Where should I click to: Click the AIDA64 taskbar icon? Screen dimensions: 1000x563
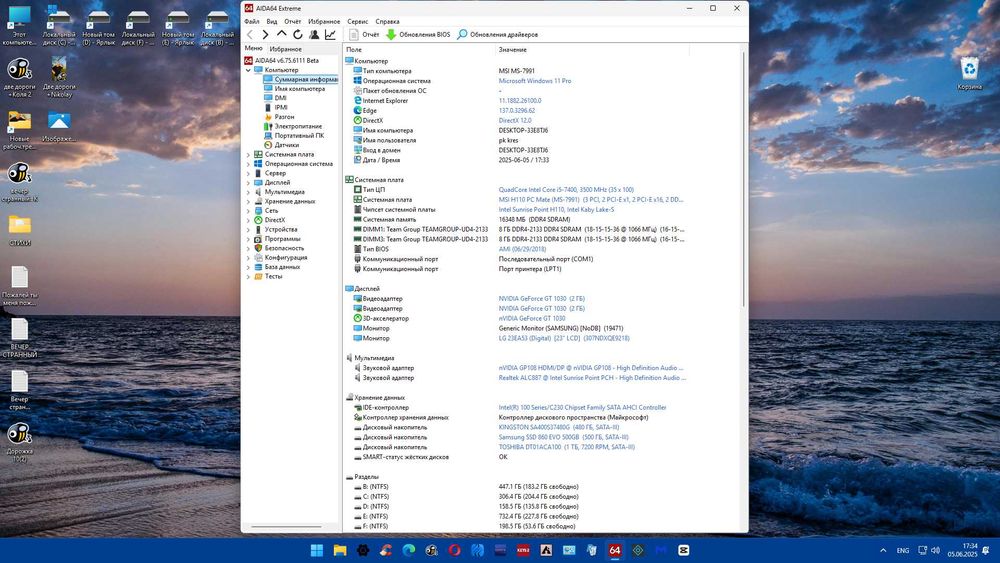tap(615, 550)
